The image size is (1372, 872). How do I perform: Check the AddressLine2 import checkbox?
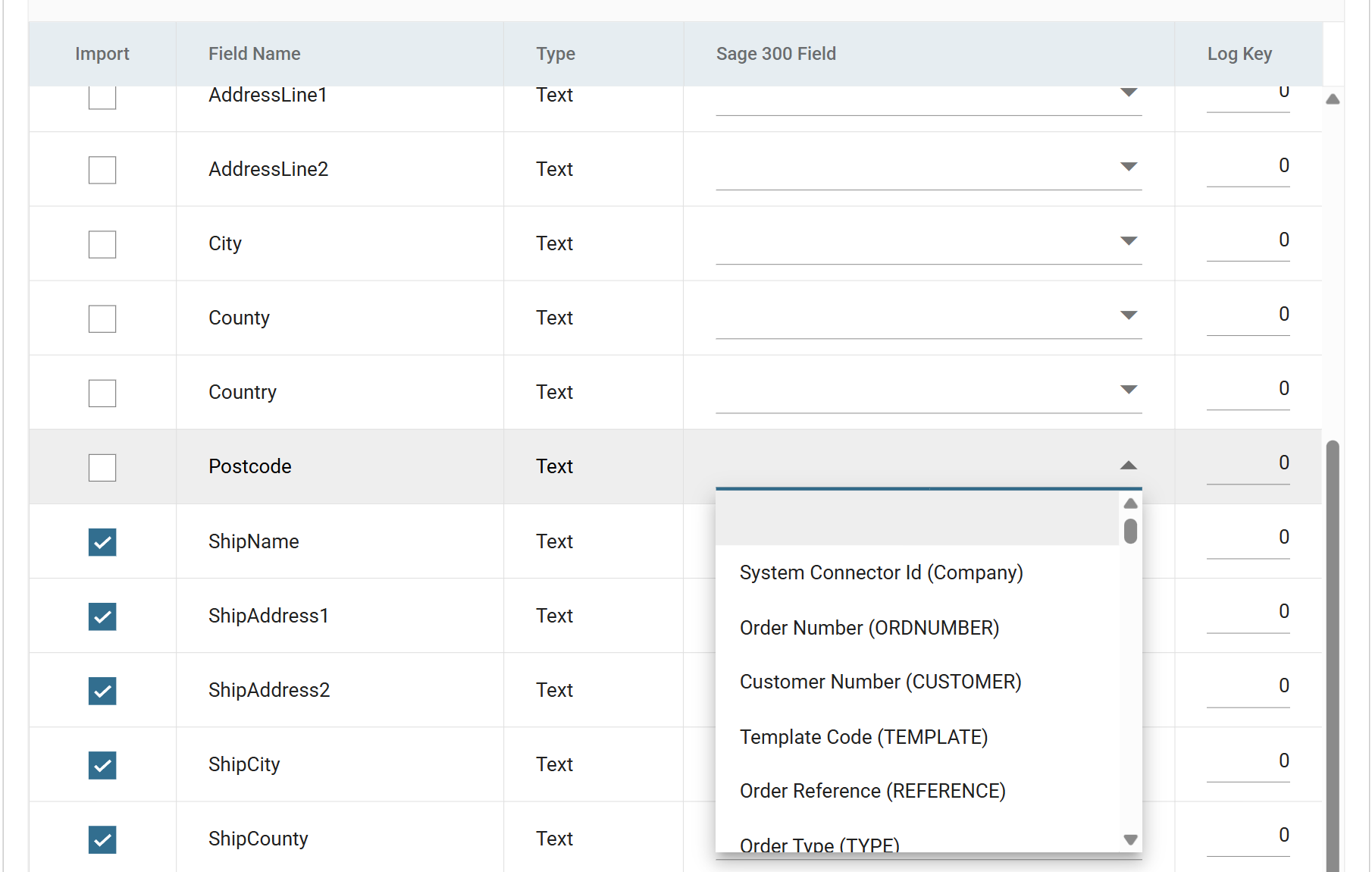[x=102, y=170]
